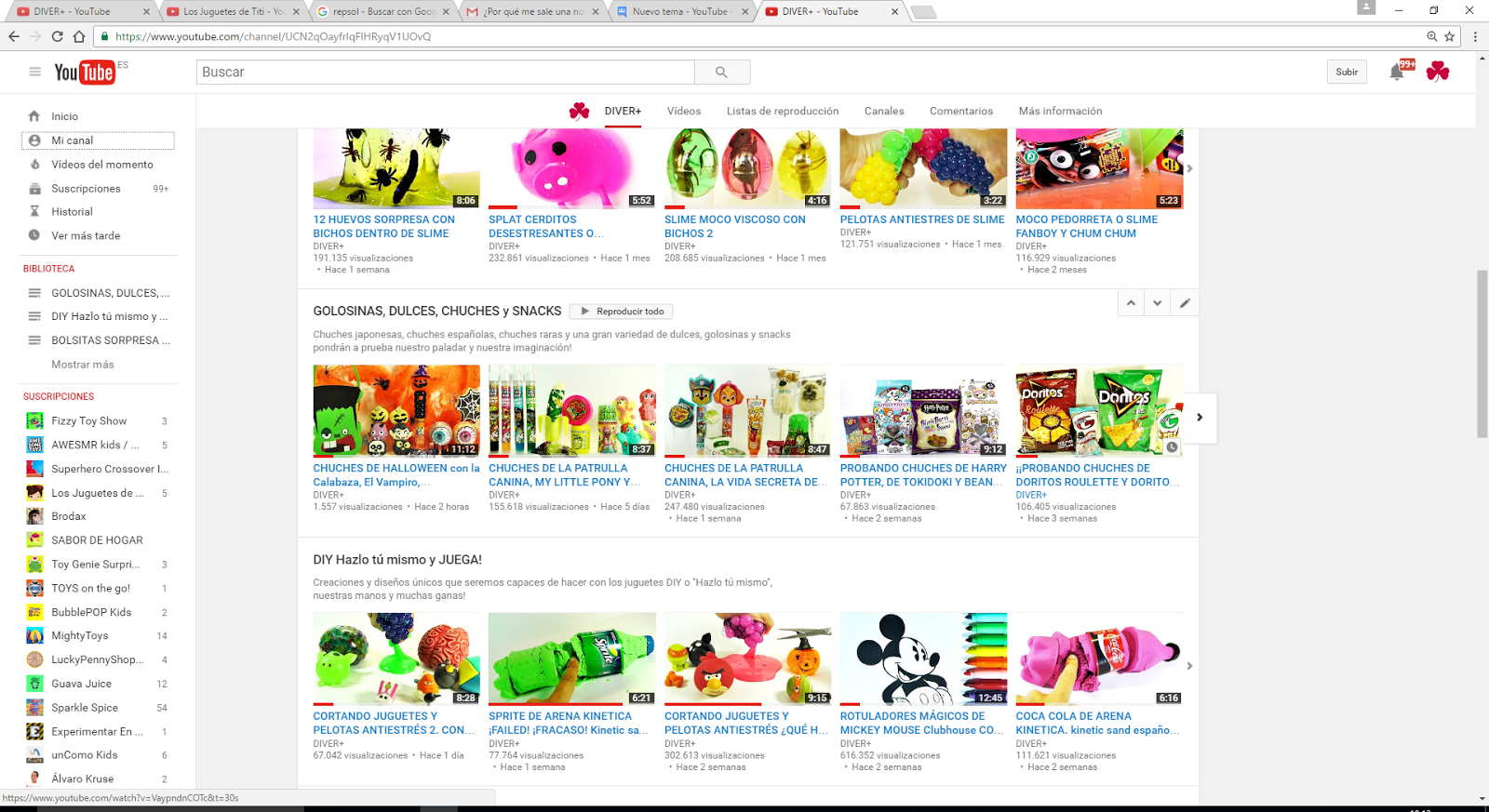Open the Canales tab

(884, 111)
